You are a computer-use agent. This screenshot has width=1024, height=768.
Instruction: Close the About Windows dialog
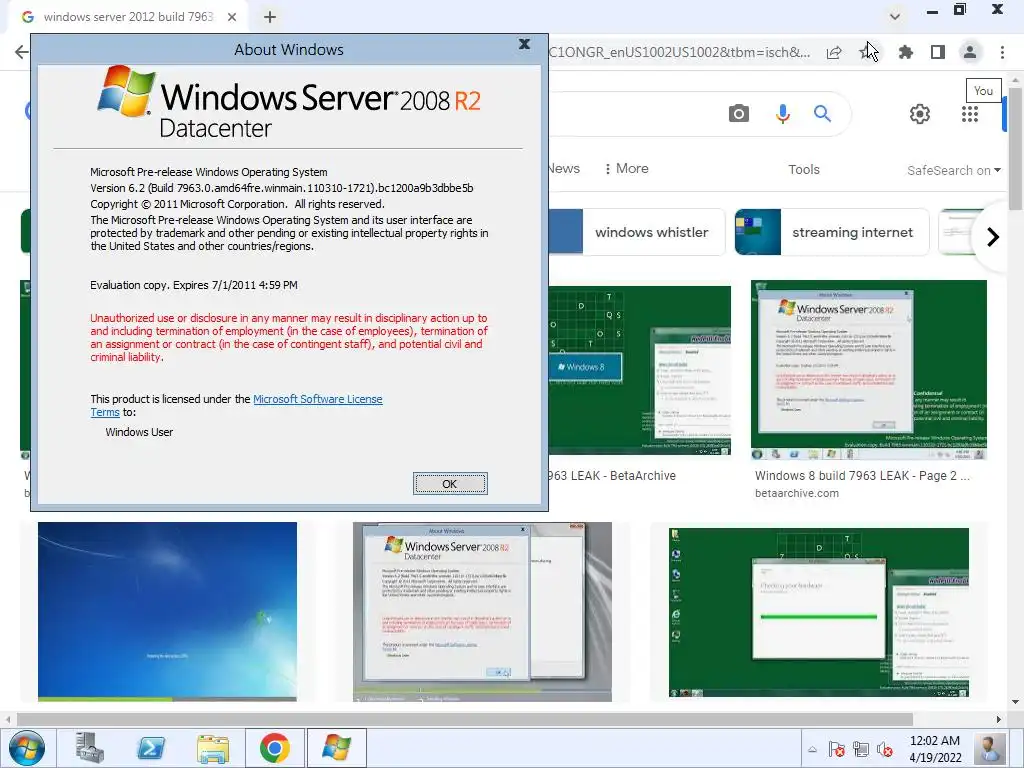(x=524, y=44)
